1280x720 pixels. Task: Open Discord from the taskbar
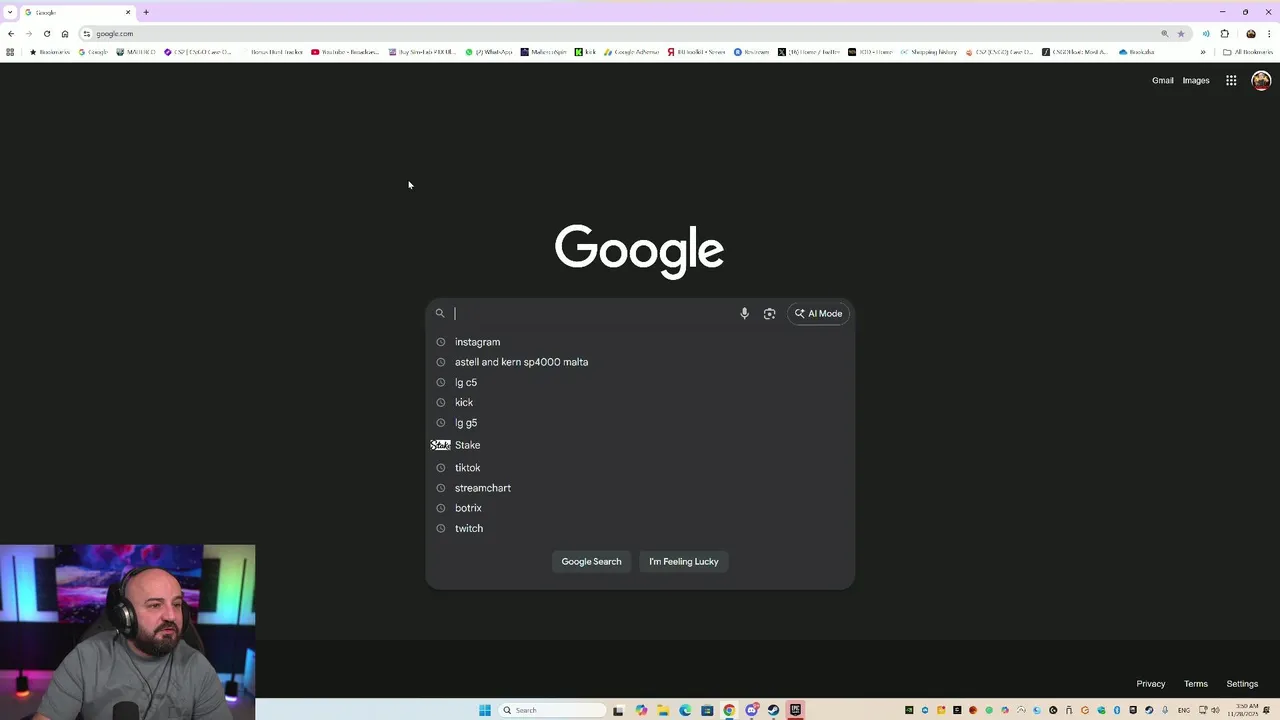click(751, 710)
